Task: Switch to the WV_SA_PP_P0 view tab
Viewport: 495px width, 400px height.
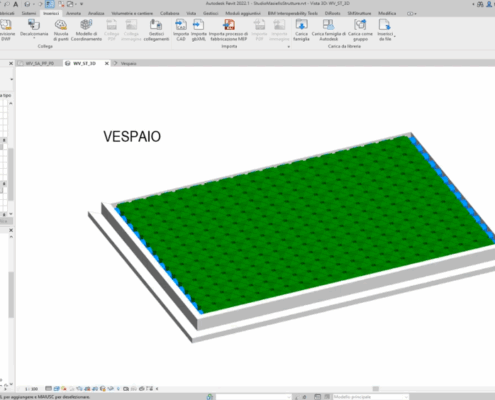Action: 40,63
